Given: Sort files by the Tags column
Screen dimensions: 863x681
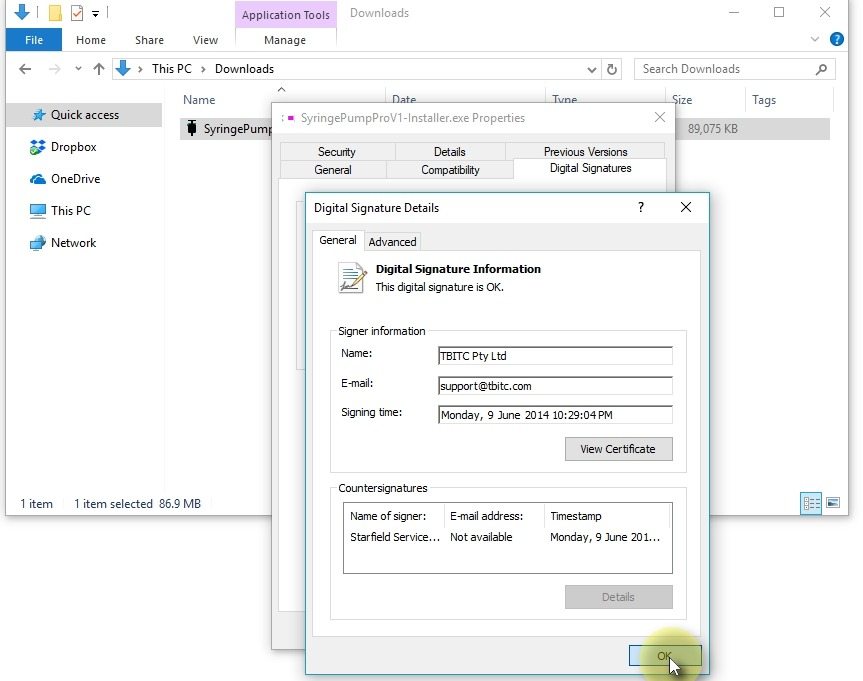Looking at the screenshot, I should tap(764, 100).
